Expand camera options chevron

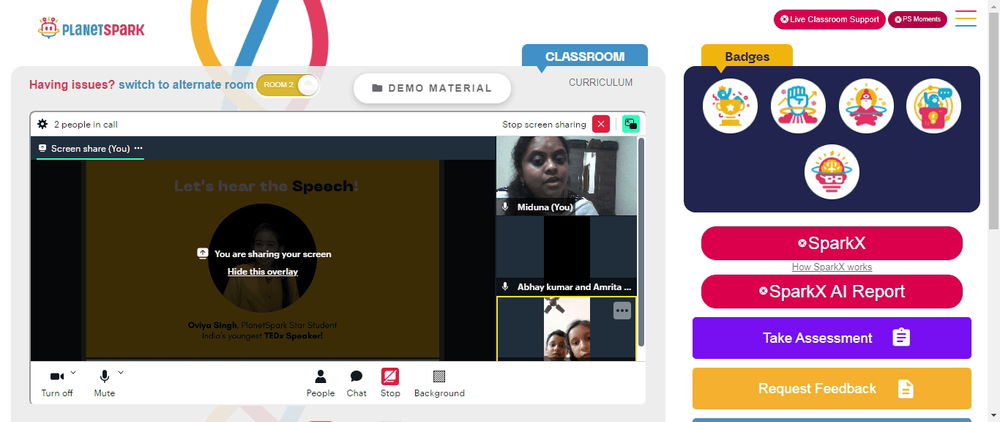(x=73, y=372)
